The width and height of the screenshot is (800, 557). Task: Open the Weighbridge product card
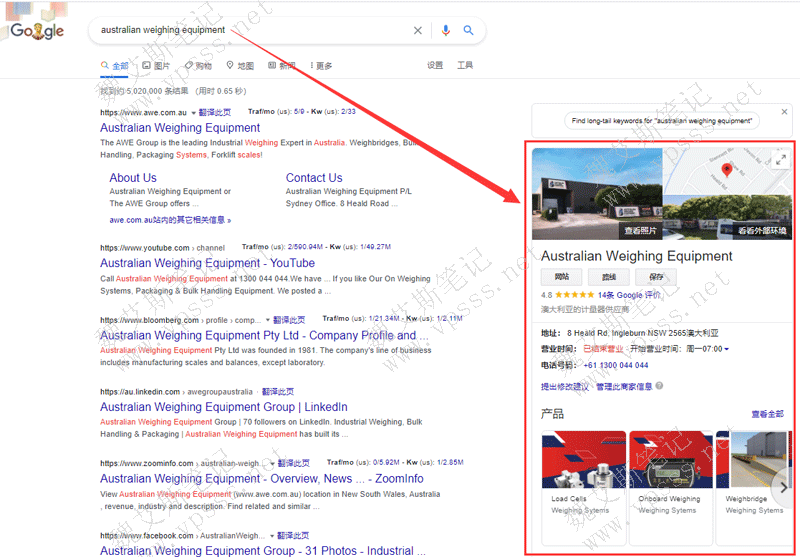point(754,488)
